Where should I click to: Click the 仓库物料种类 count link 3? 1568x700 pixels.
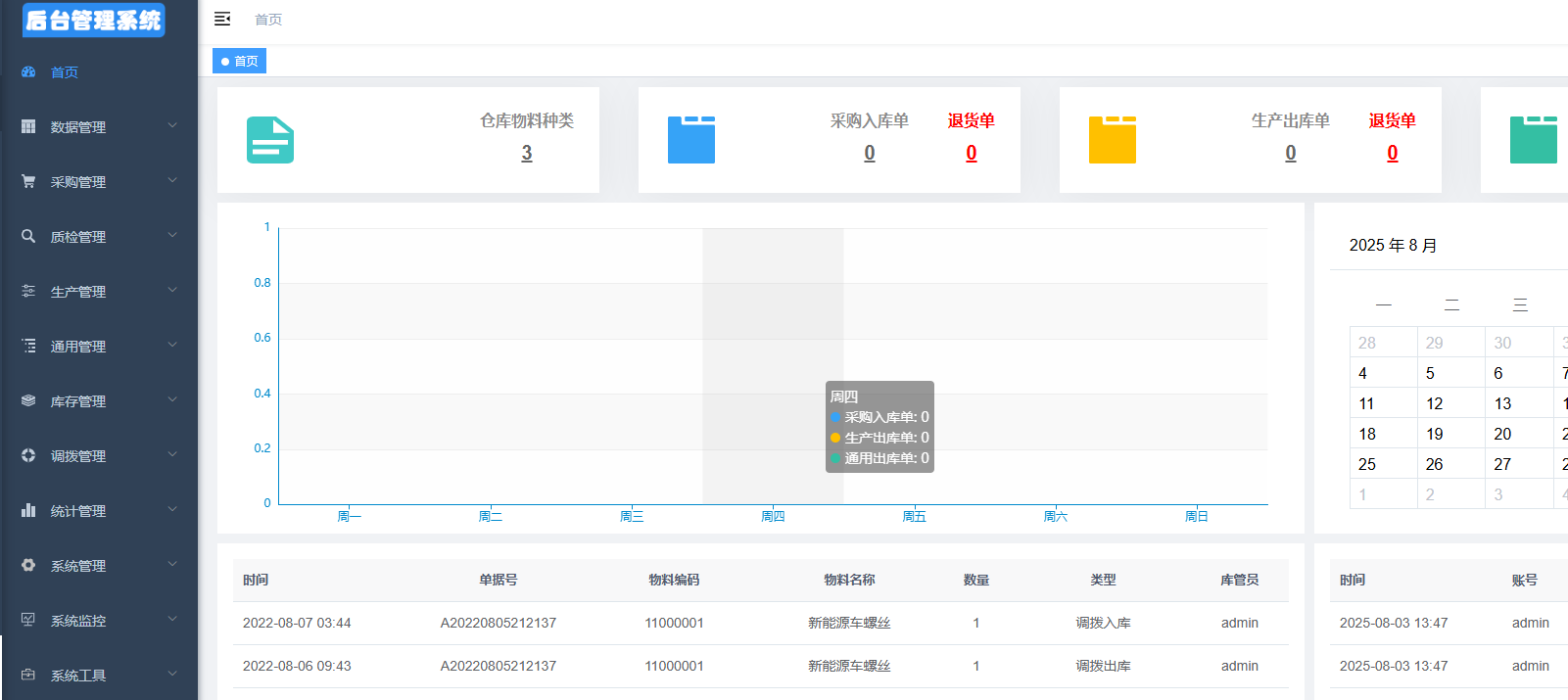point(527,153)
